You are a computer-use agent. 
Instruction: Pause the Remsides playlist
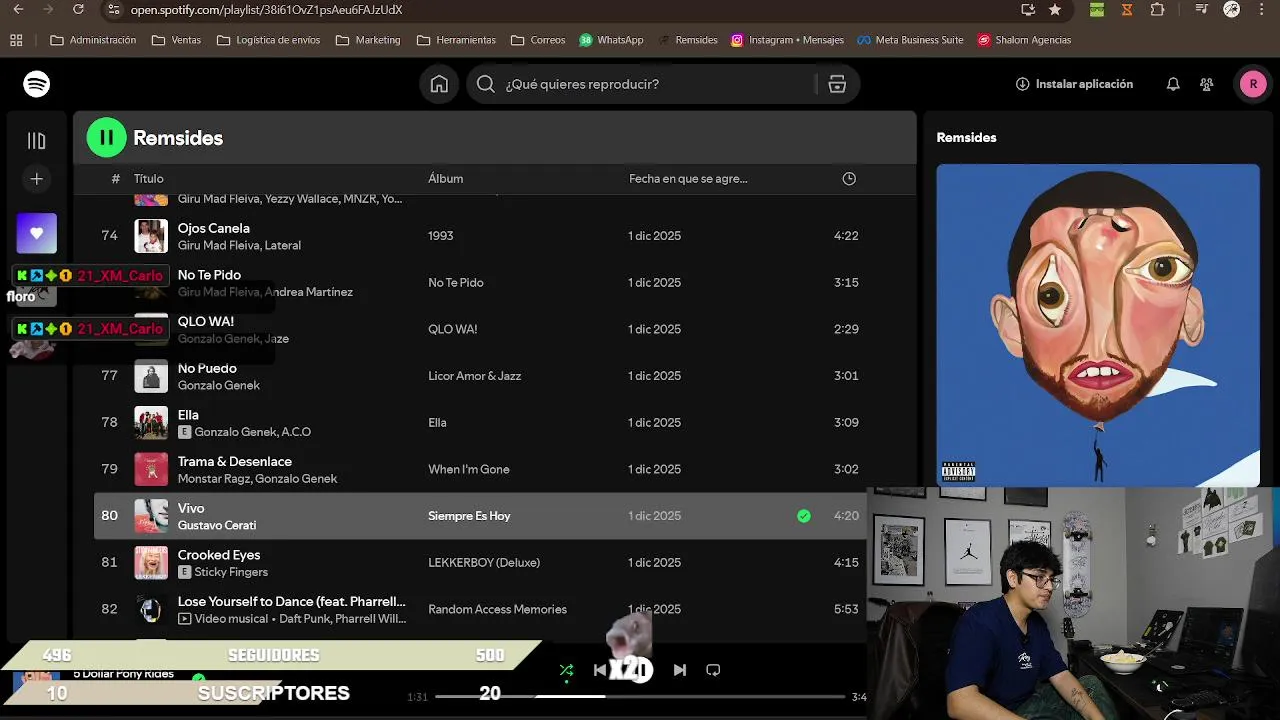coord(106,138)
